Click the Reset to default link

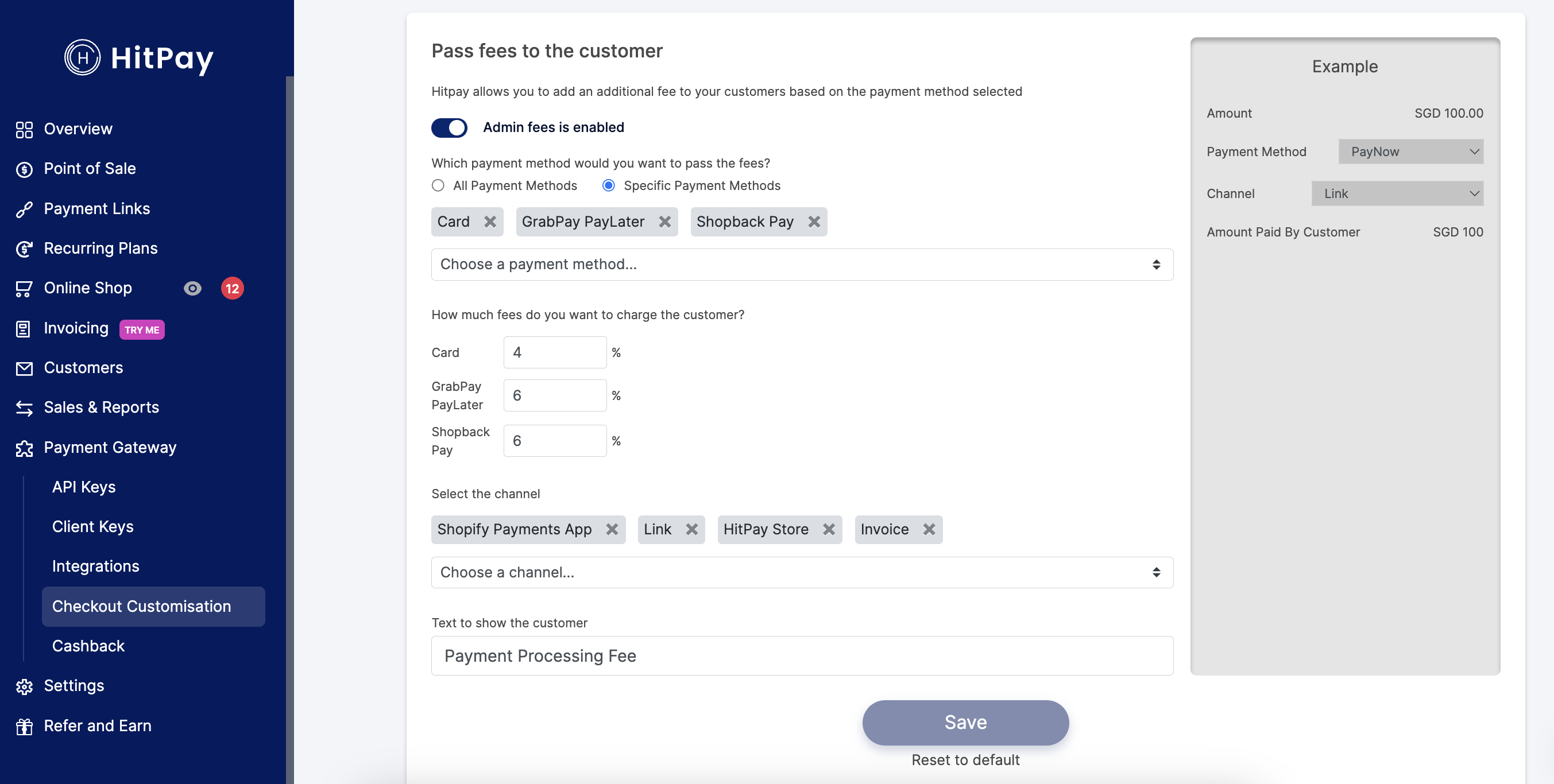[x=965, y=760]
